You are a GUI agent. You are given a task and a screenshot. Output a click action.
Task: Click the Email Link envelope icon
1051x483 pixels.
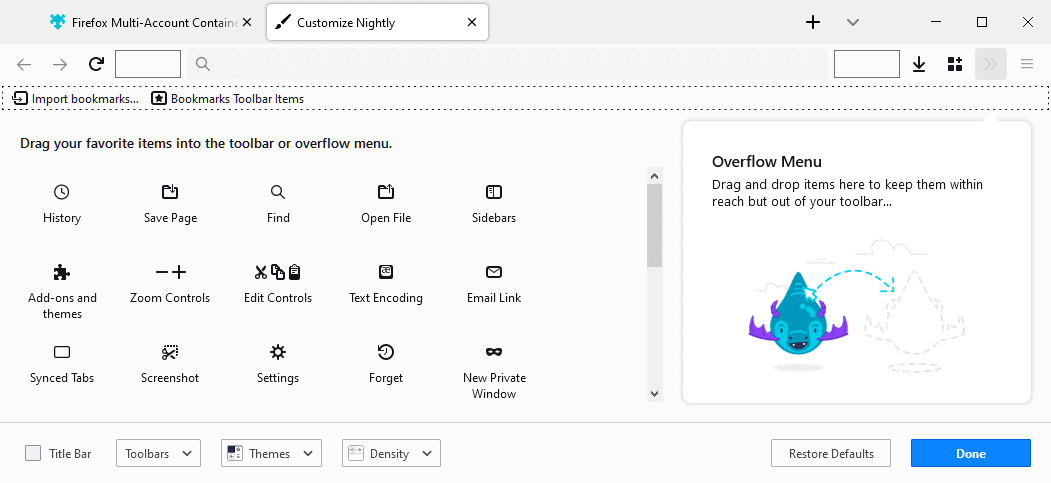tap(494, 272)
